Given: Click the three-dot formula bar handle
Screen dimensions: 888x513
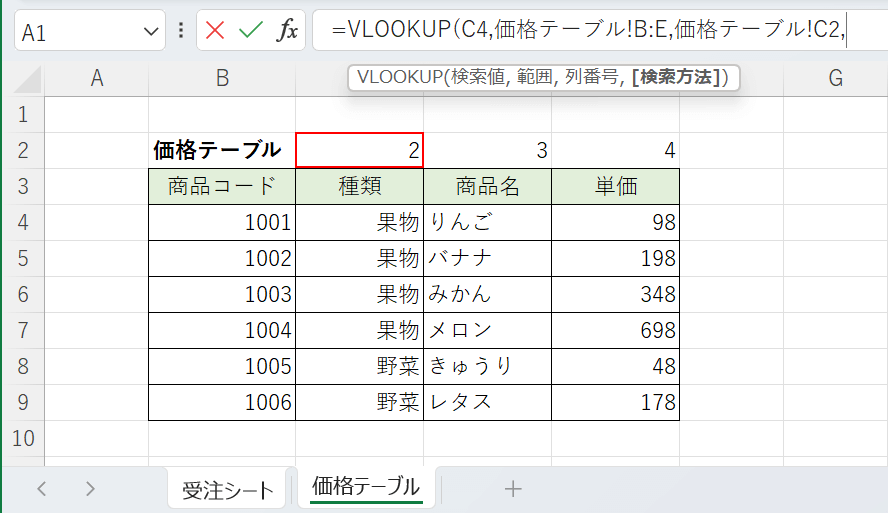Looking at the screenshot, I should click(x=181, y=31).
